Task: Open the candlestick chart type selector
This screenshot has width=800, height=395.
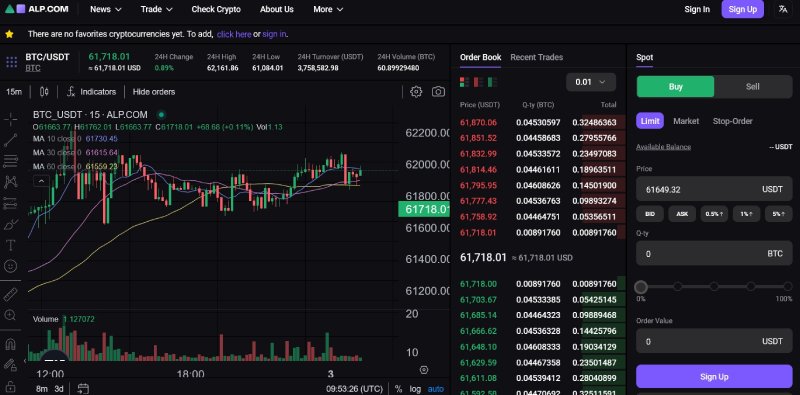Action: [44, 92]
